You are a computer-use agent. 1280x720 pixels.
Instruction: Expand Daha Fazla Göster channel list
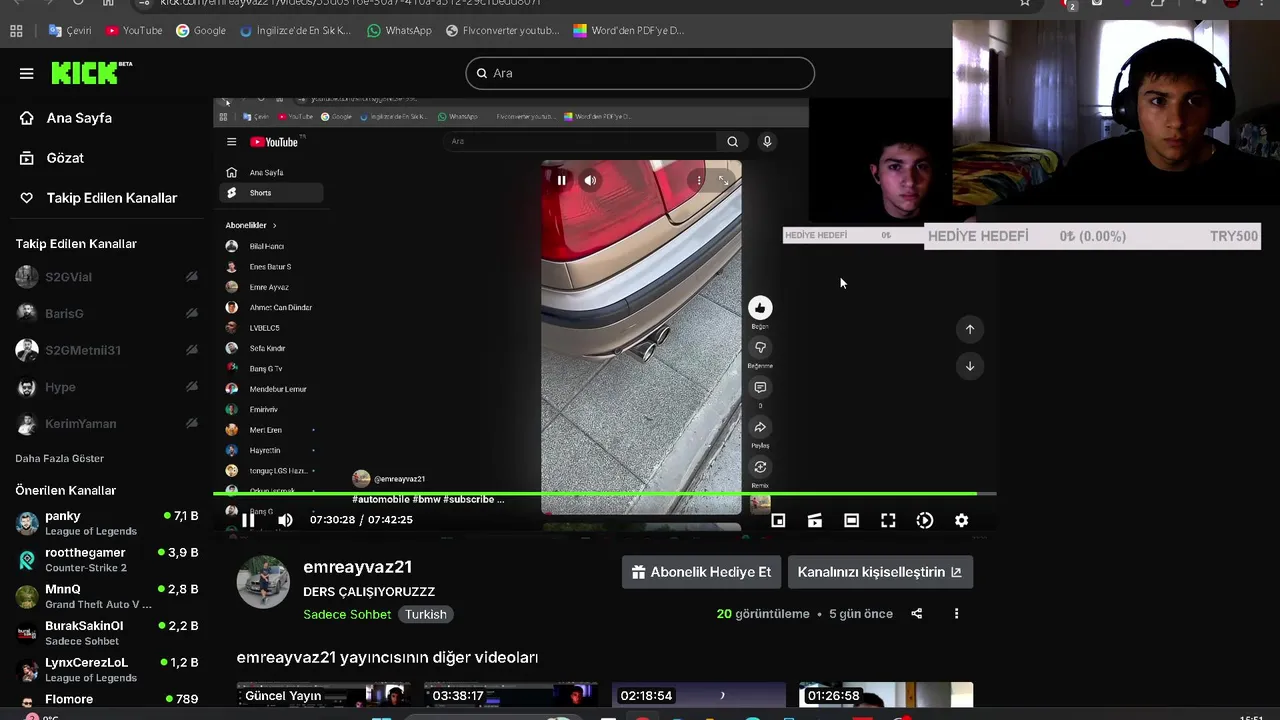tap(60, 458)
